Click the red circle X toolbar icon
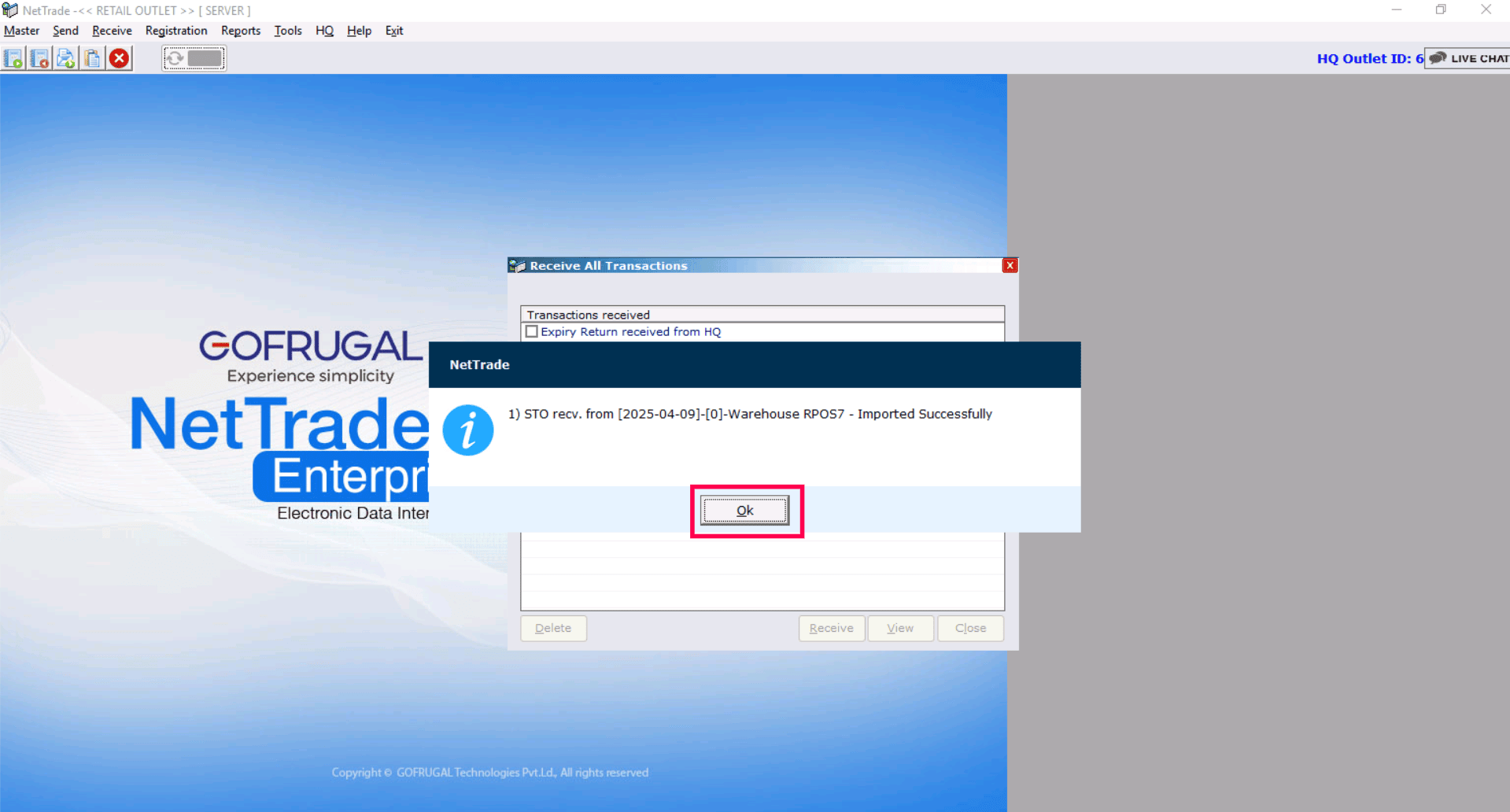Image resolution: width=1510 pixels, height=812 pixels. point(120,58)
